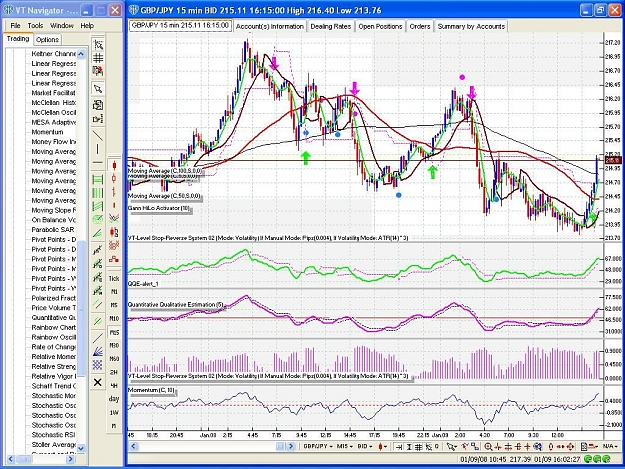
Task: Open the Window menu
Action: [x=62, y=26]
